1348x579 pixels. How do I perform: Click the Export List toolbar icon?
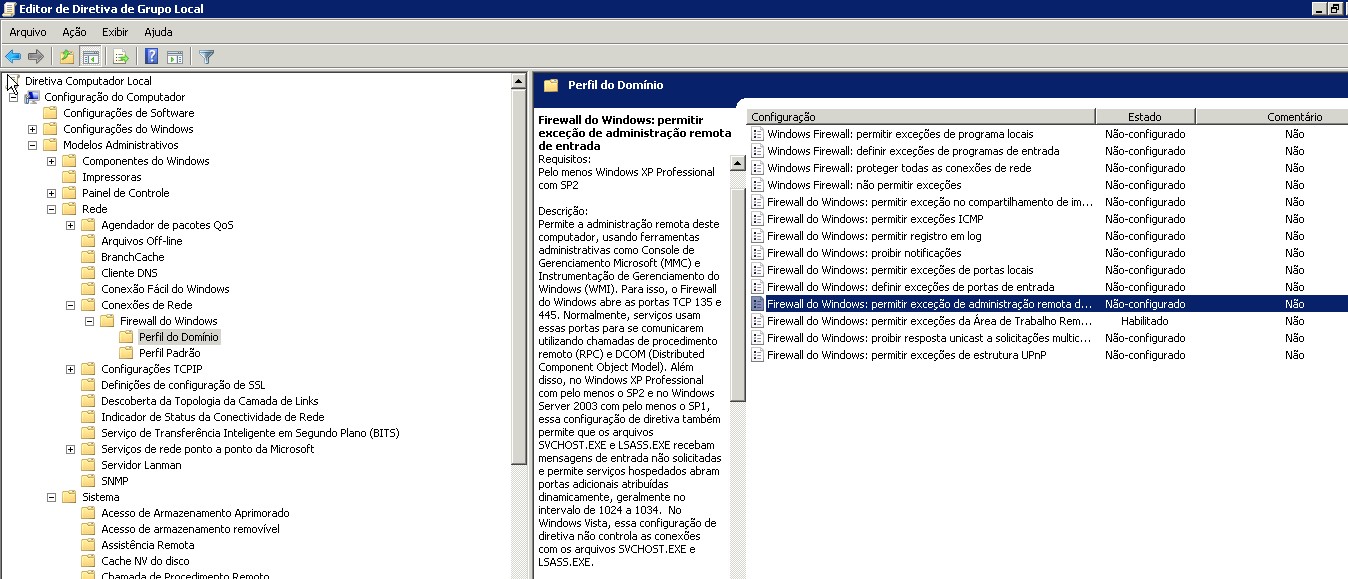pos(121,57)
